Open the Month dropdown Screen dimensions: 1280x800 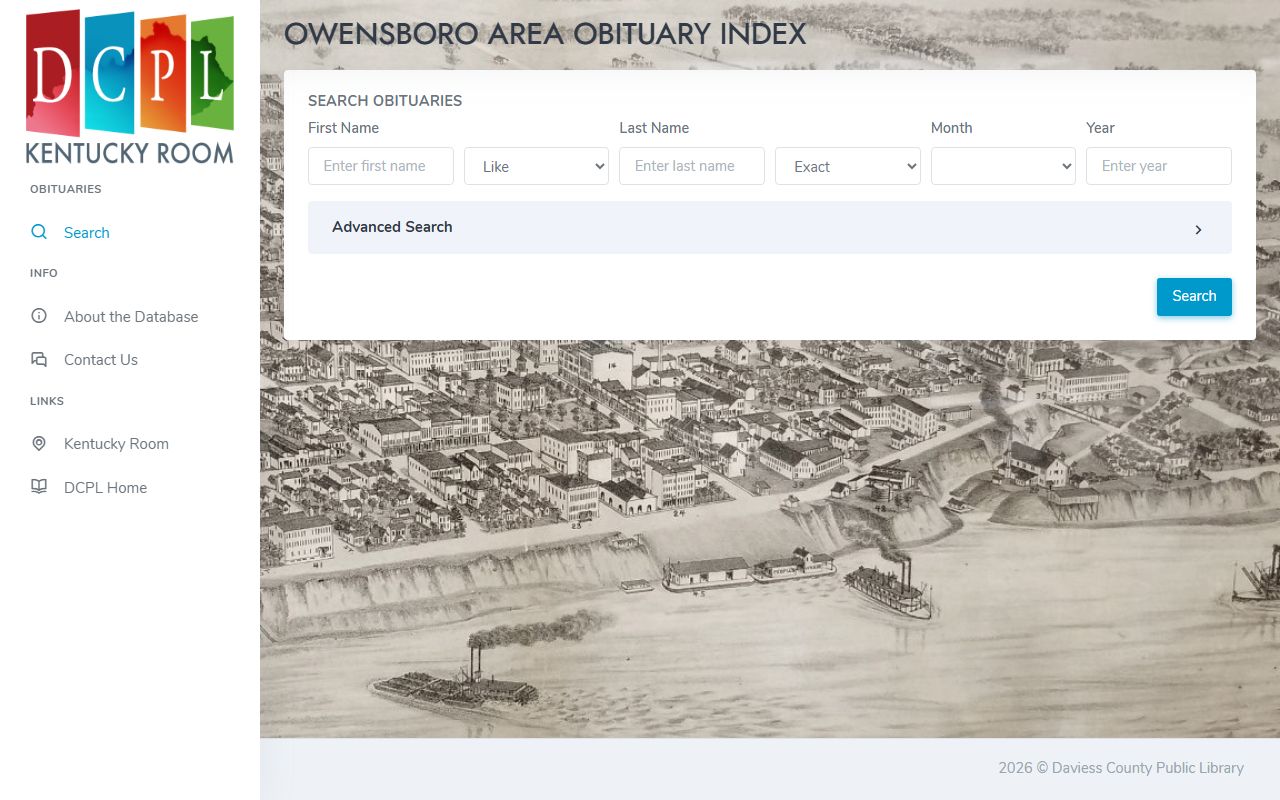1003,166
